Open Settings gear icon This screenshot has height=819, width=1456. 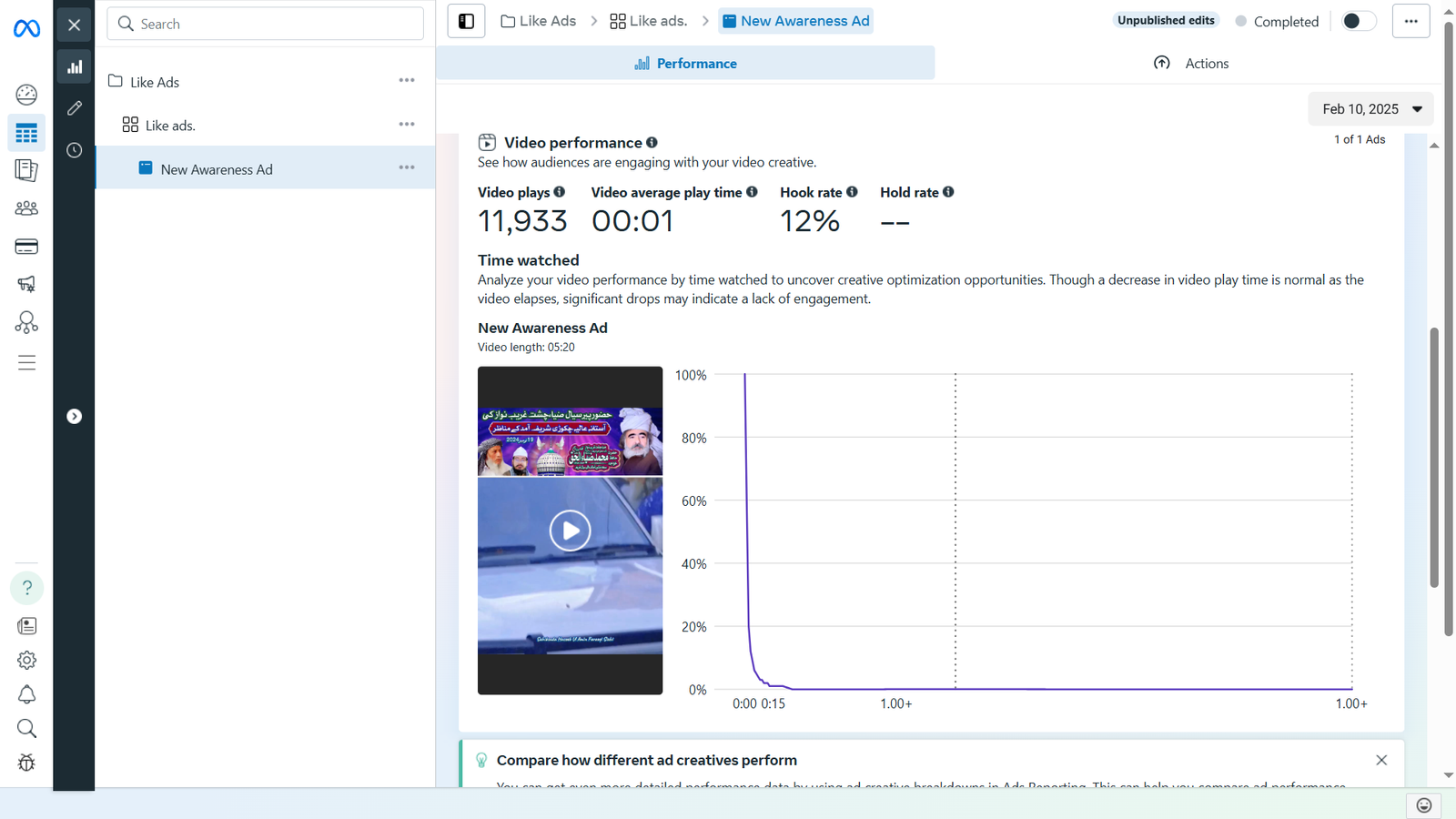(x=26, y=661)
